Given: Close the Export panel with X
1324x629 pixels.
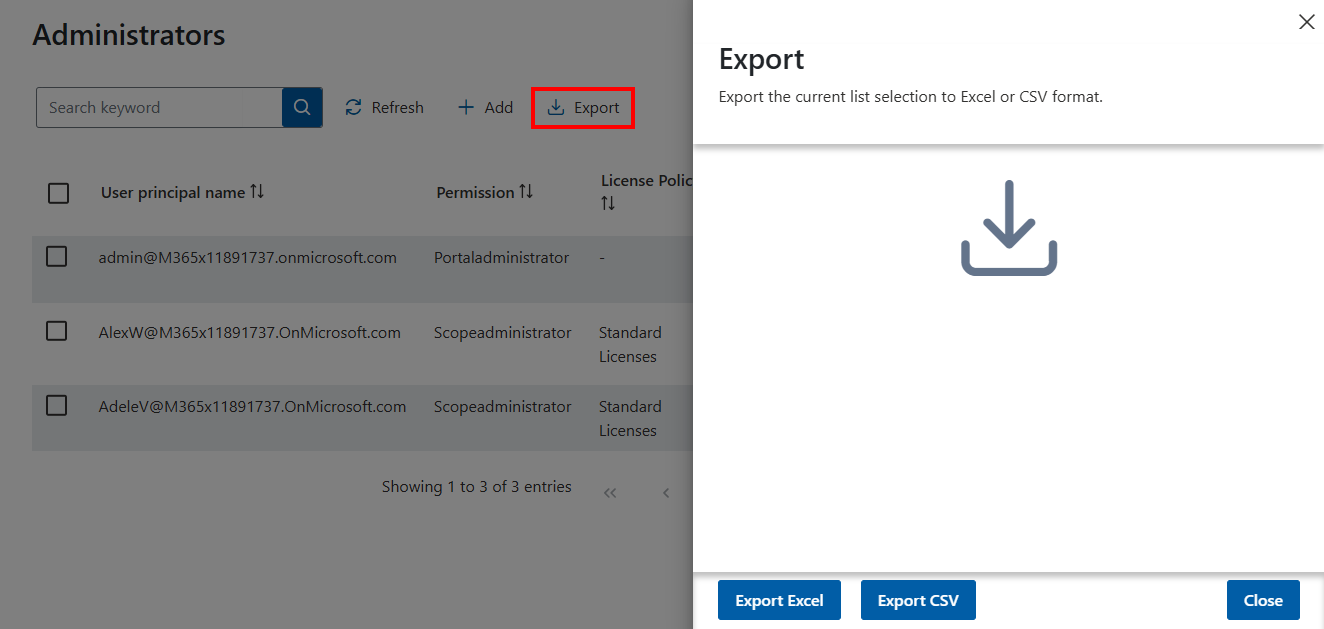Looking at the screenshot, I should [x=1306, y=22].
